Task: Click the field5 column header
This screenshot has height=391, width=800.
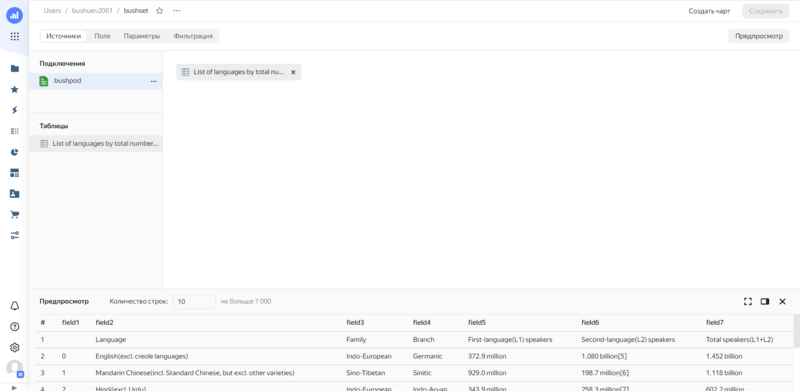Action: coord(477,323)
